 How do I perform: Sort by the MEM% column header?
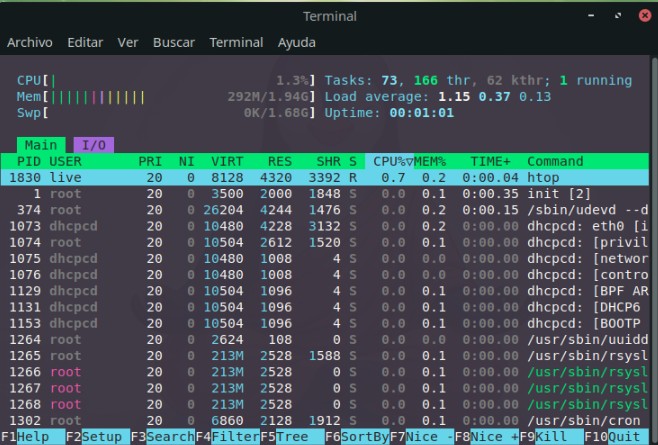(x=430, y=161)
